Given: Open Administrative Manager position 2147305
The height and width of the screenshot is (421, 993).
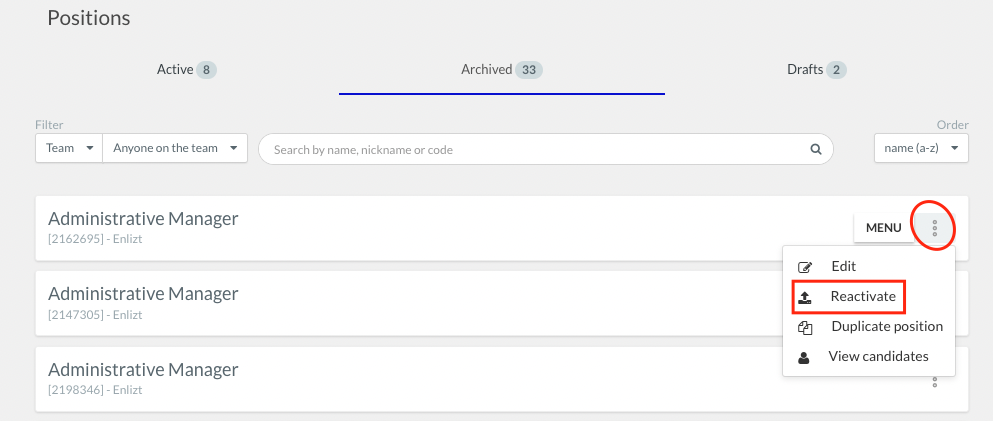Looking at the screenshot, I should (x=143, y=294).
